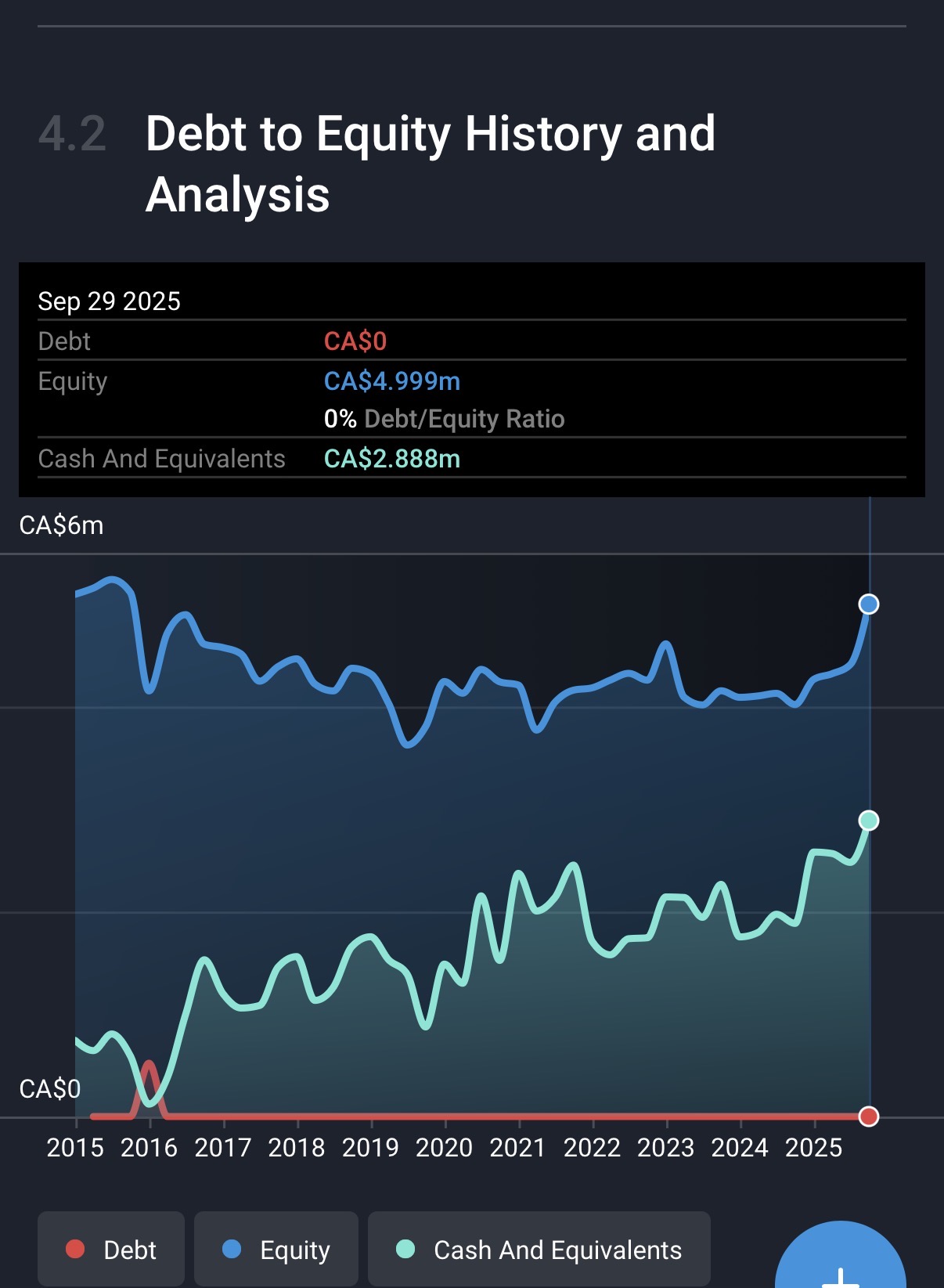Click the teal Cash endpoint marker

[x=869, y=821]
